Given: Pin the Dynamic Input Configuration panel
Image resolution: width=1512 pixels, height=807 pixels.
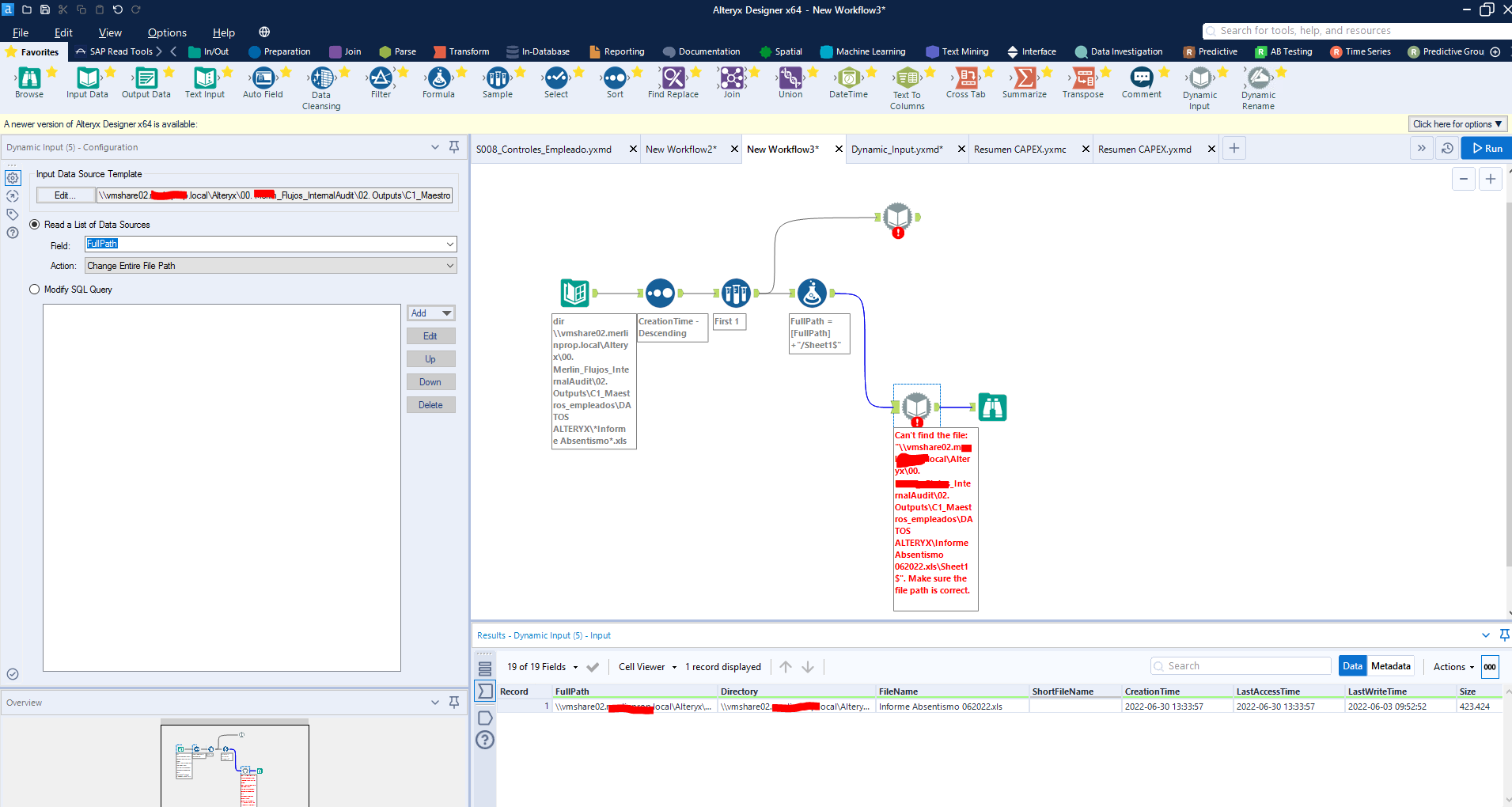Looking at the screenshot, I should [x=453, y=146].
